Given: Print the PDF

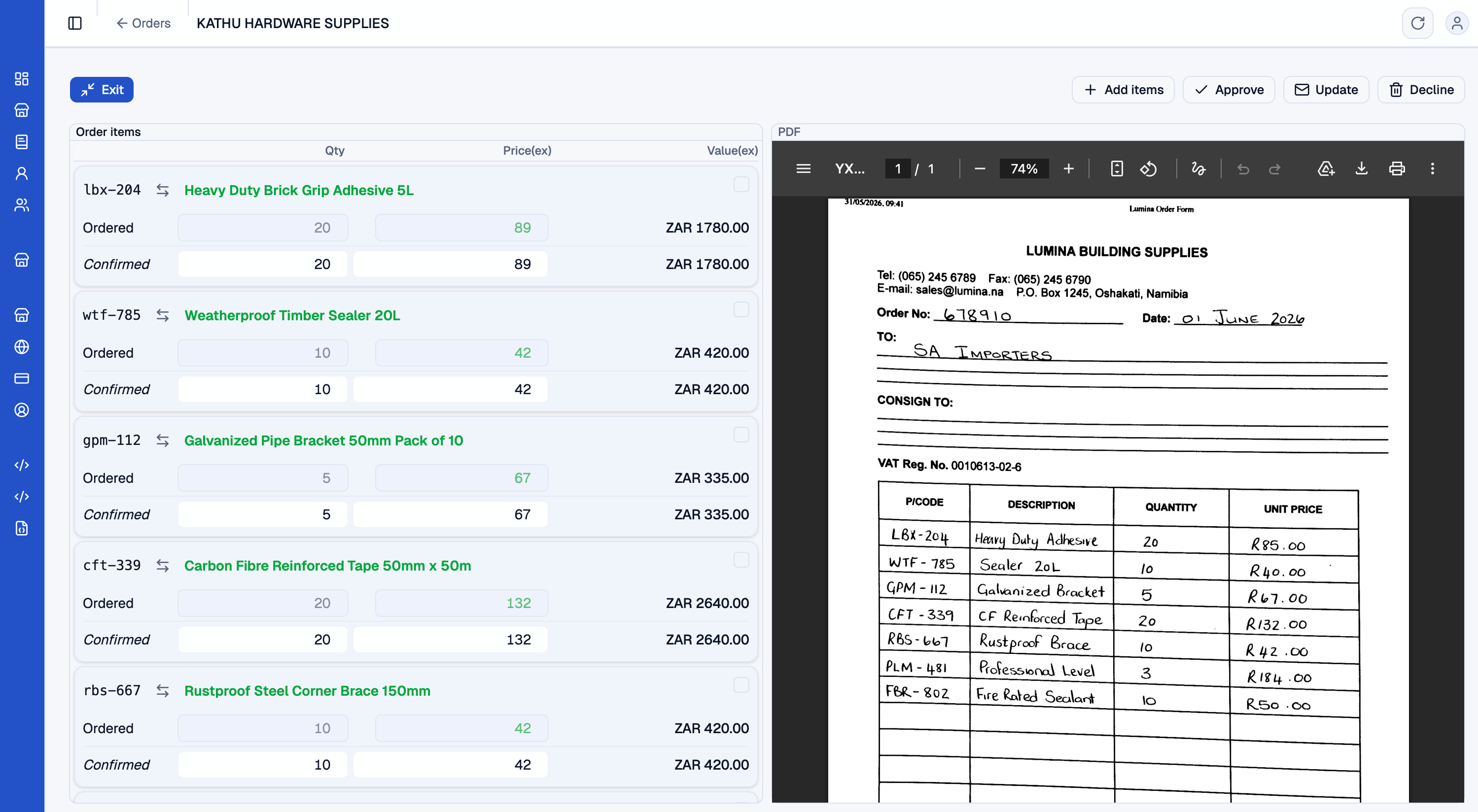Looking at the screenshot, I should tap(1397, 169).
